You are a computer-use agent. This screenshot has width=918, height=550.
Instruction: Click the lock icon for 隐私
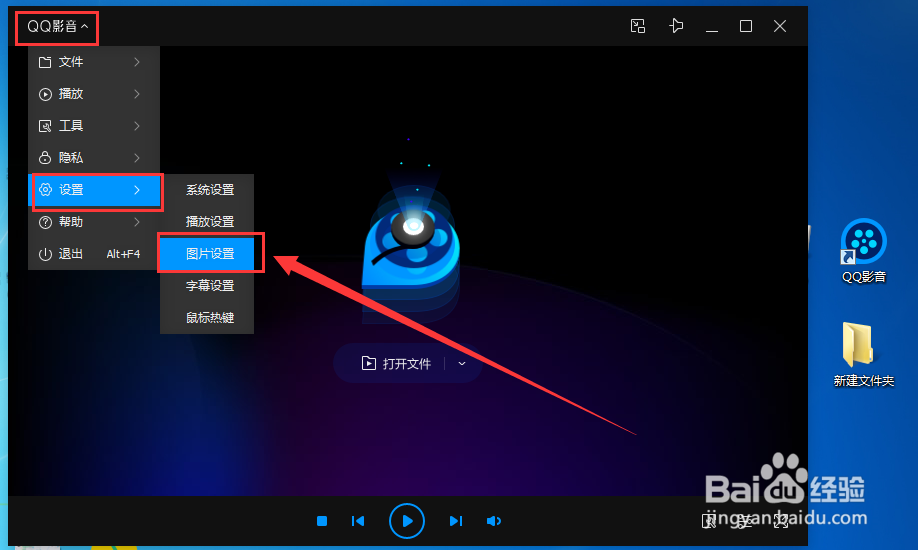pyautogui.click(x=45, y=158)
